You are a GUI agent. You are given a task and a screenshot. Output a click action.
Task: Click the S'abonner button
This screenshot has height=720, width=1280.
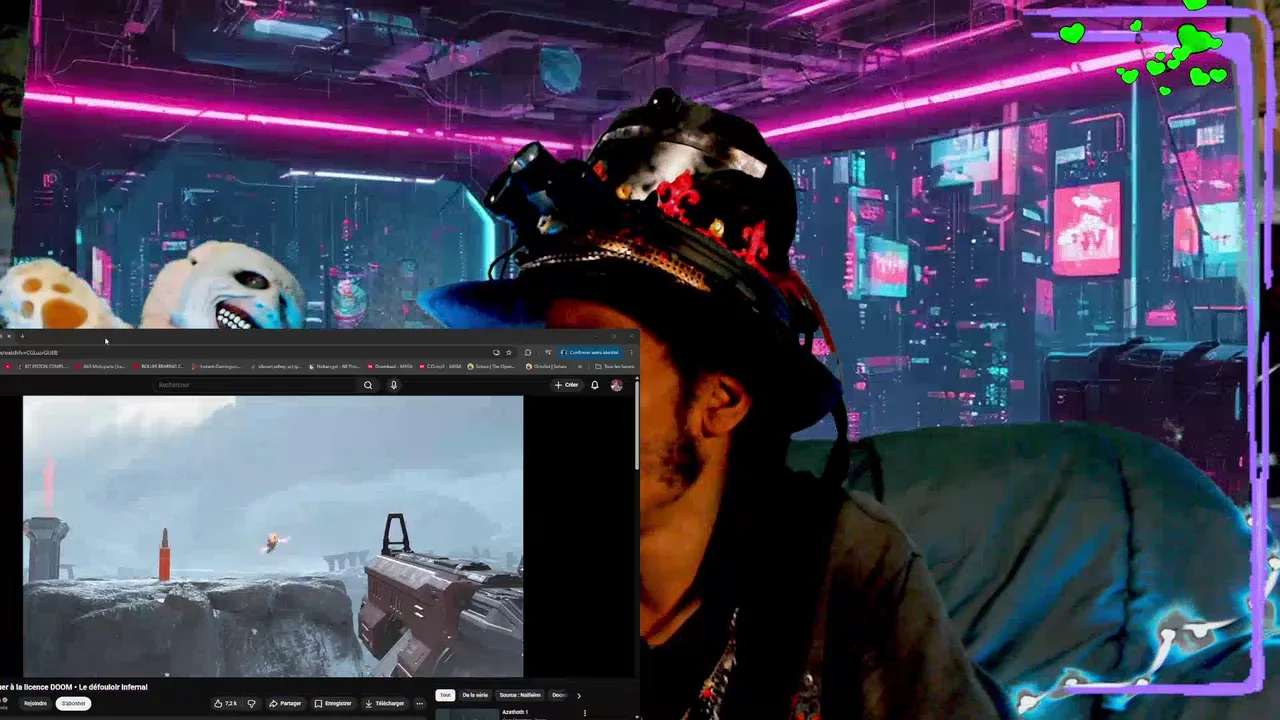tap(73, 703)
